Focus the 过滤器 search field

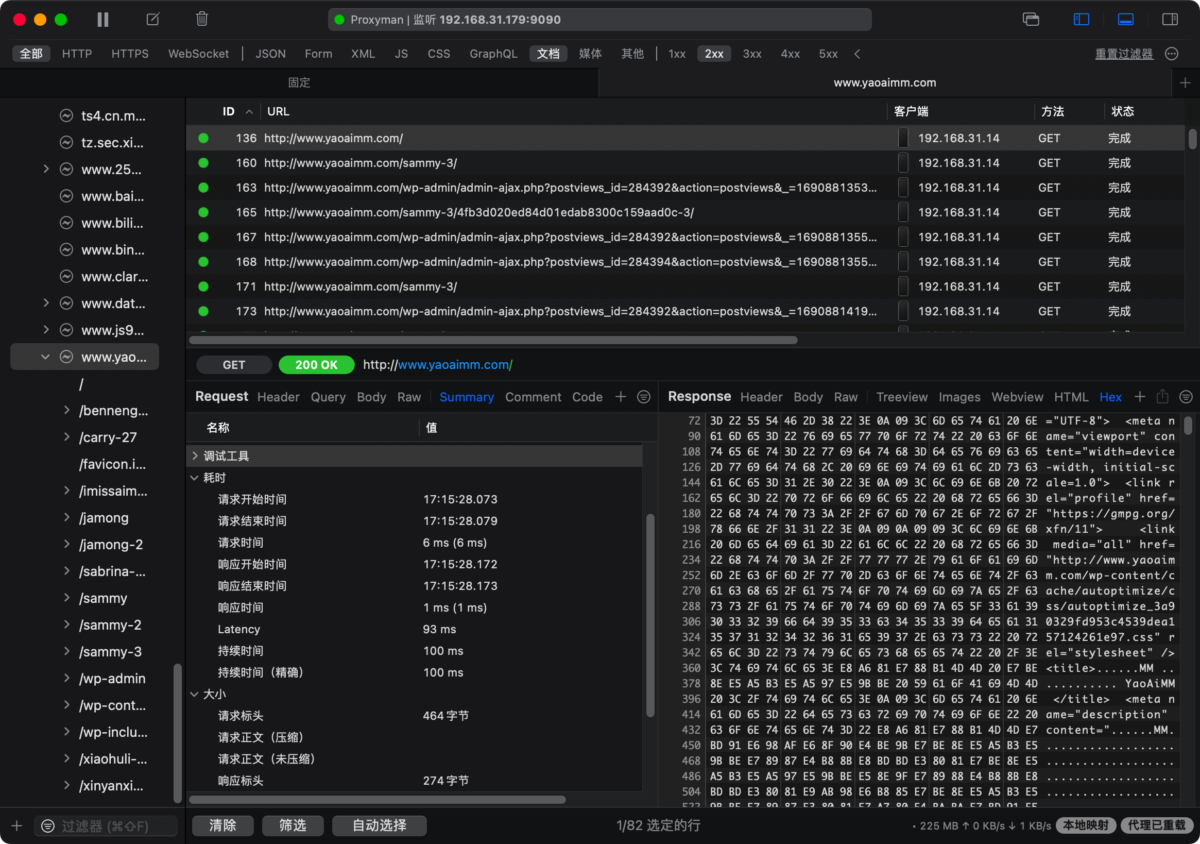click(x=106, y=826)
